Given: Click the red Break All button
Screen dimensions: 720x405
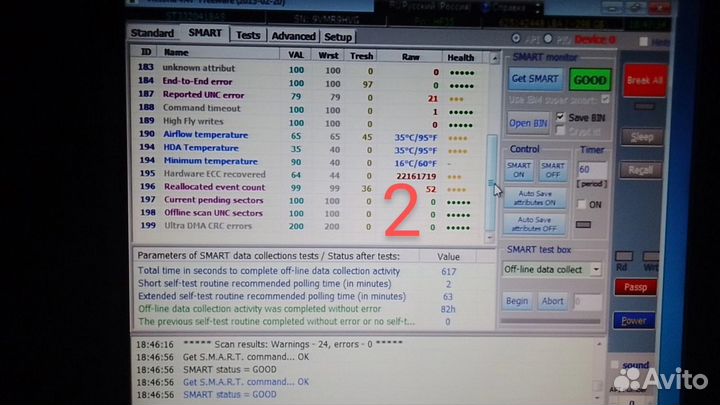Looking at the screenshot, I should coord(645,80).
